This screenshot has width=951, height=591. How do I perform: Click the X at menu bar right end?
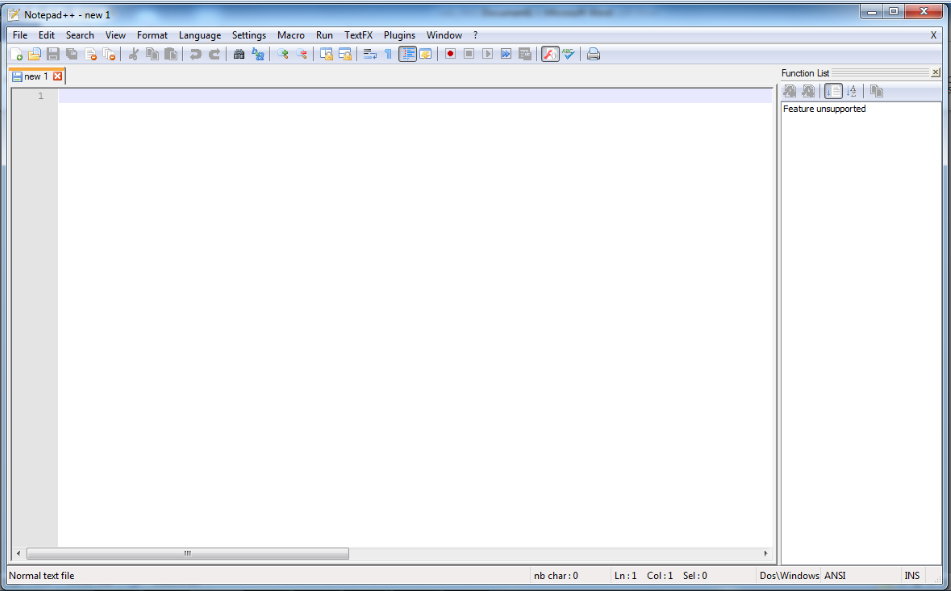click(933, 35)
